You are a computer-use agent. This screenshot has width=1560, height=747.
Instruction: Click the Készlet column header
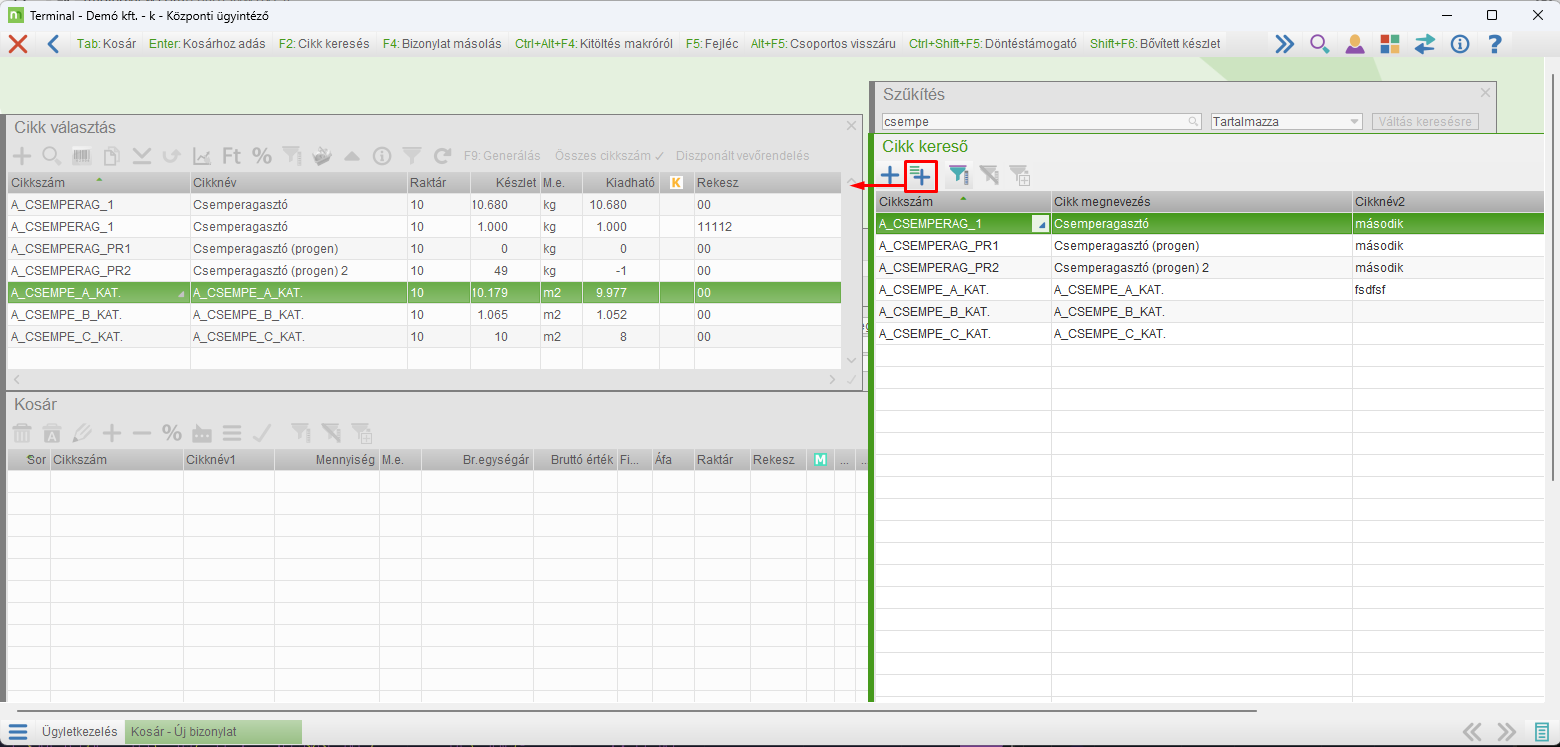[504, 183]
